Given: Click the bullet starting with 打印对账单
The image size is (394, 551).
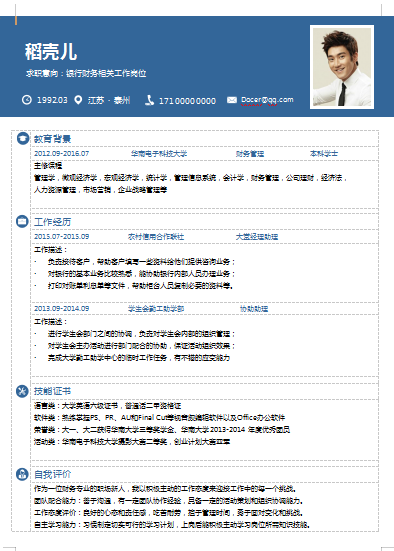Looking at the screenshot, I should coord(140,286).
